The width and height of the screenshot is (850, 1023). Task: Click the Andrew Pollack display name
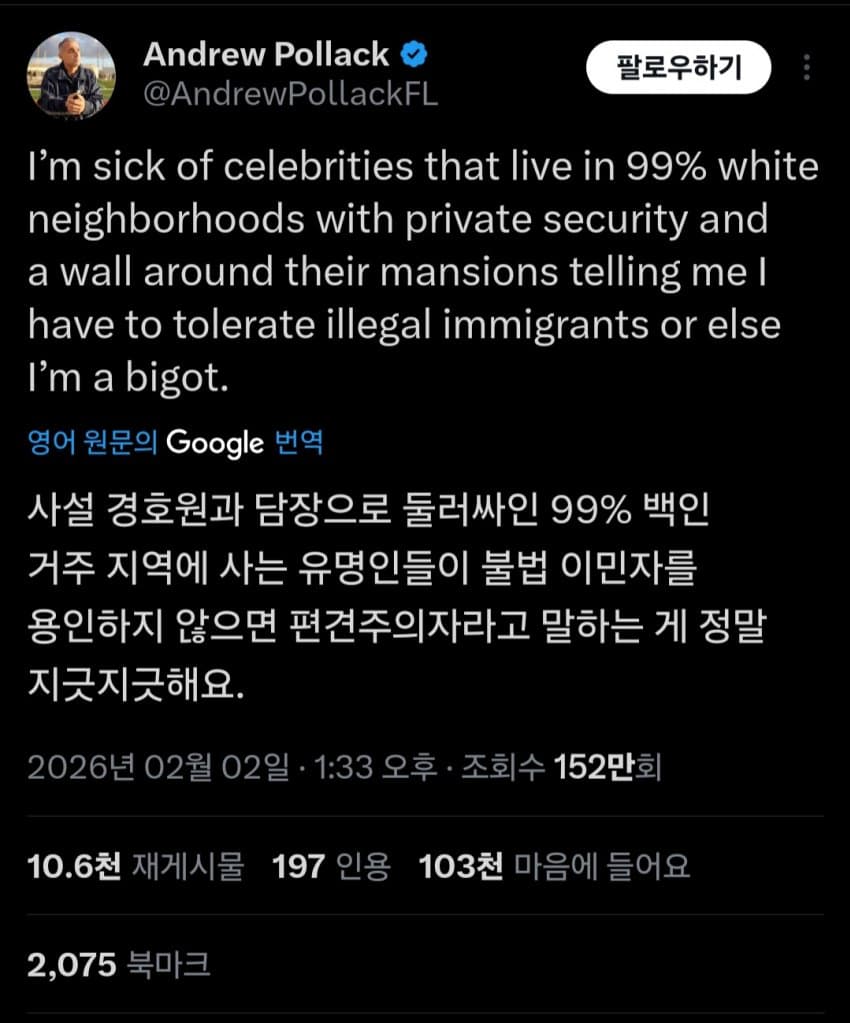(266, 55)
